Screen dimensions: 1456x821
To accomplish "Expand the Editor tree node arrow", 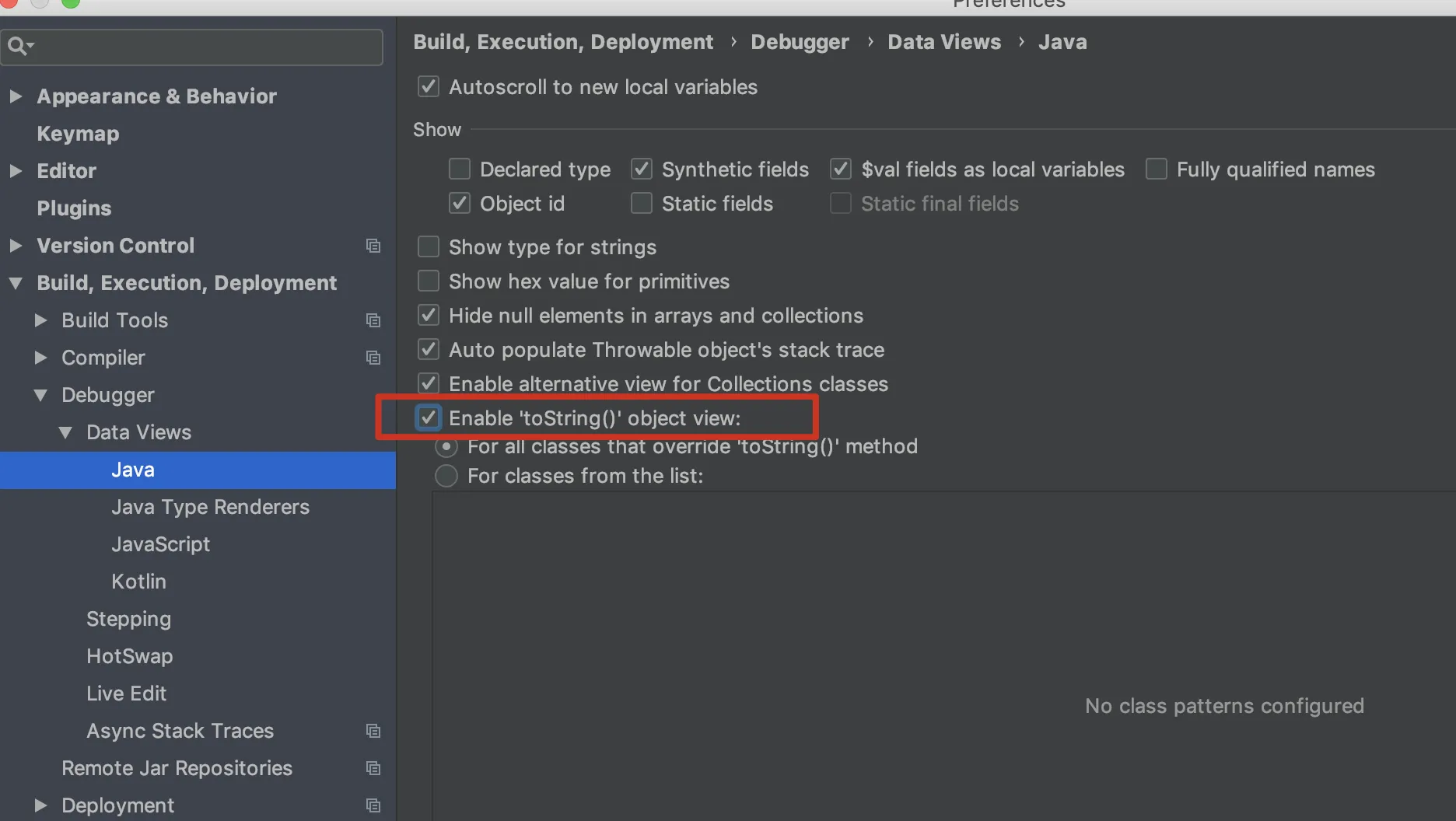I will click(x=16, y=171).
